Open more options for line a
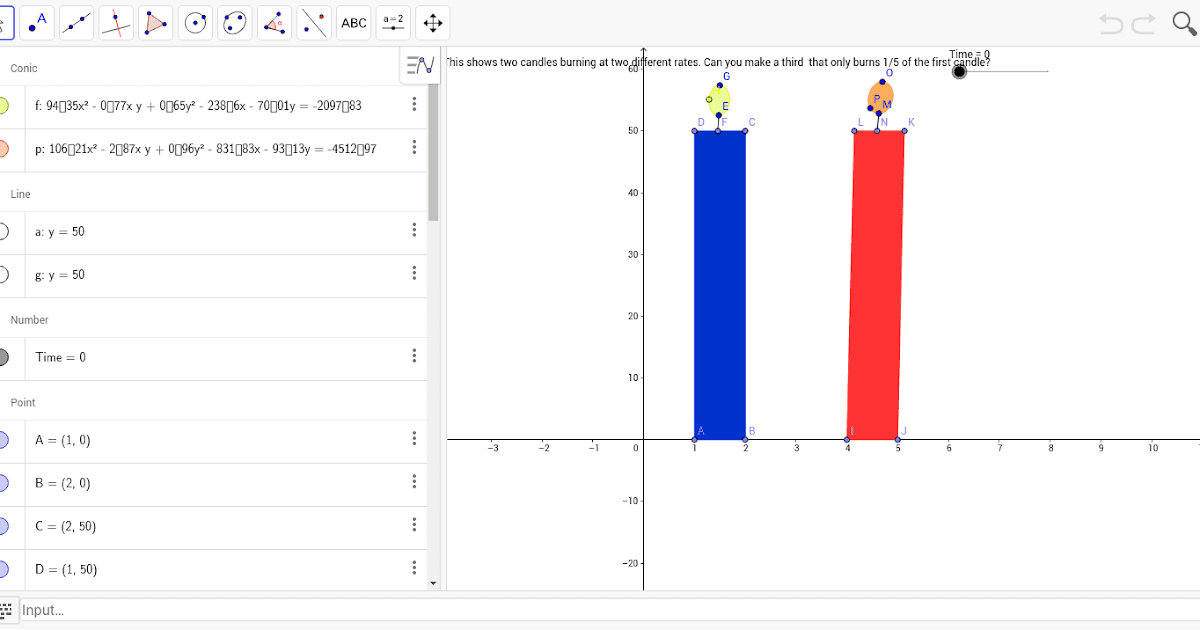 414,230
